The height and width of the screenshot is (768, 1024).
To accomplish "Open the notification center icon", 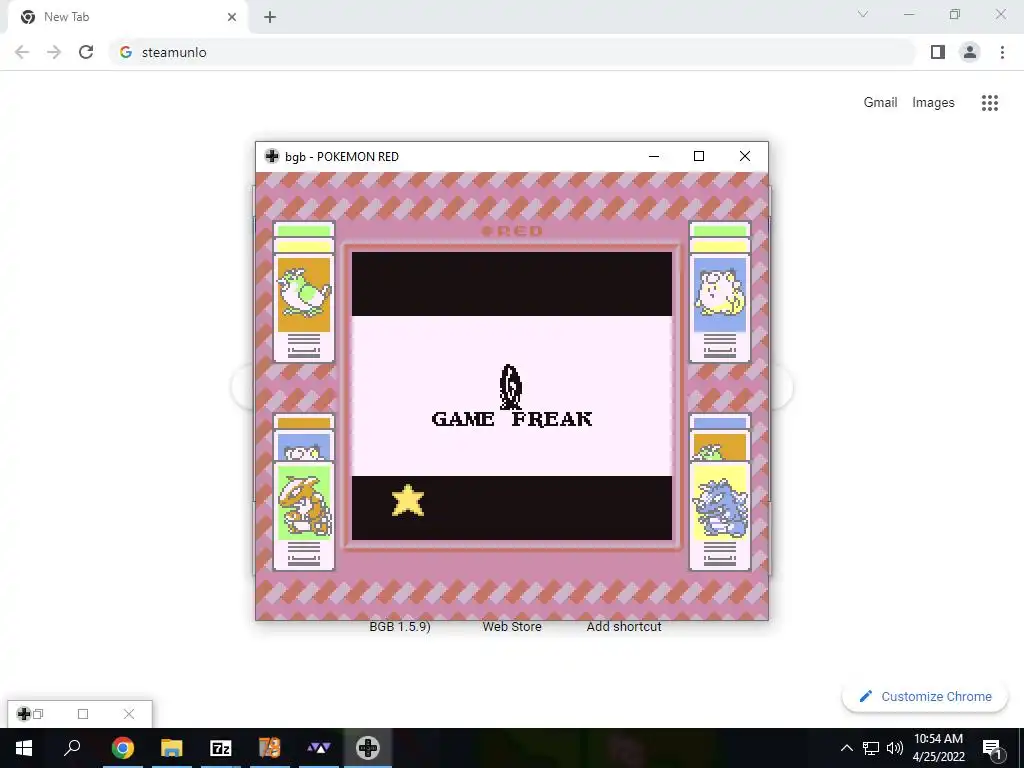I will tap(992, 748).
